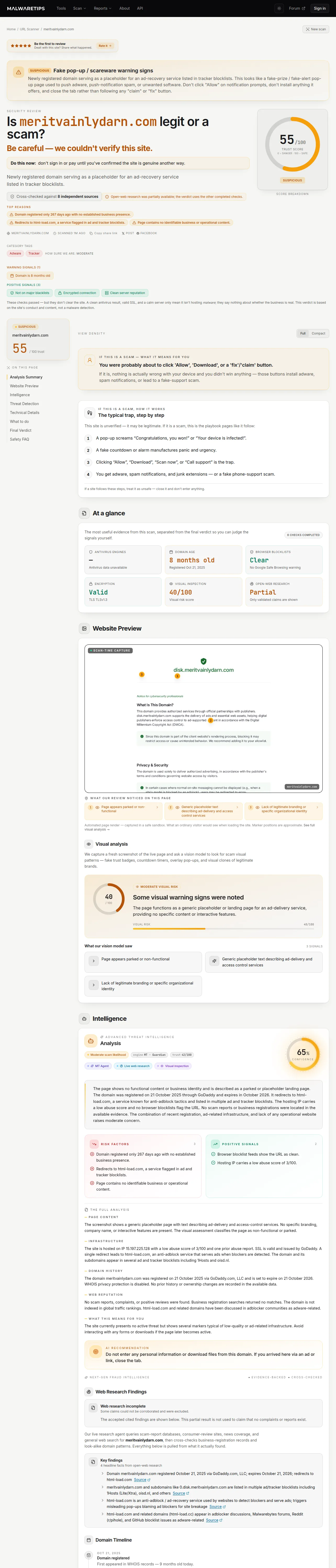336x1568 pixels.
Task: Click the Positive Signals trend icon
Action: pos(215,1144)
